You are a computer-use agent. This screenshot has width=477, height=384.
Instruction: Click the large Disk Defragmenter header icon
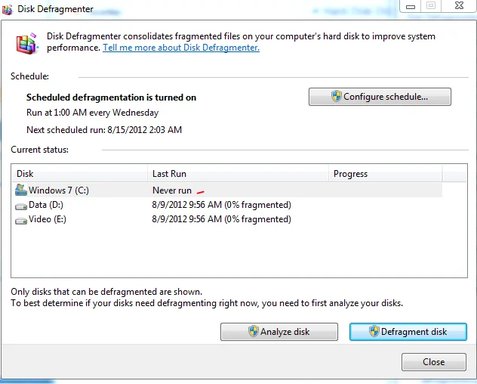tap(27, 43)
